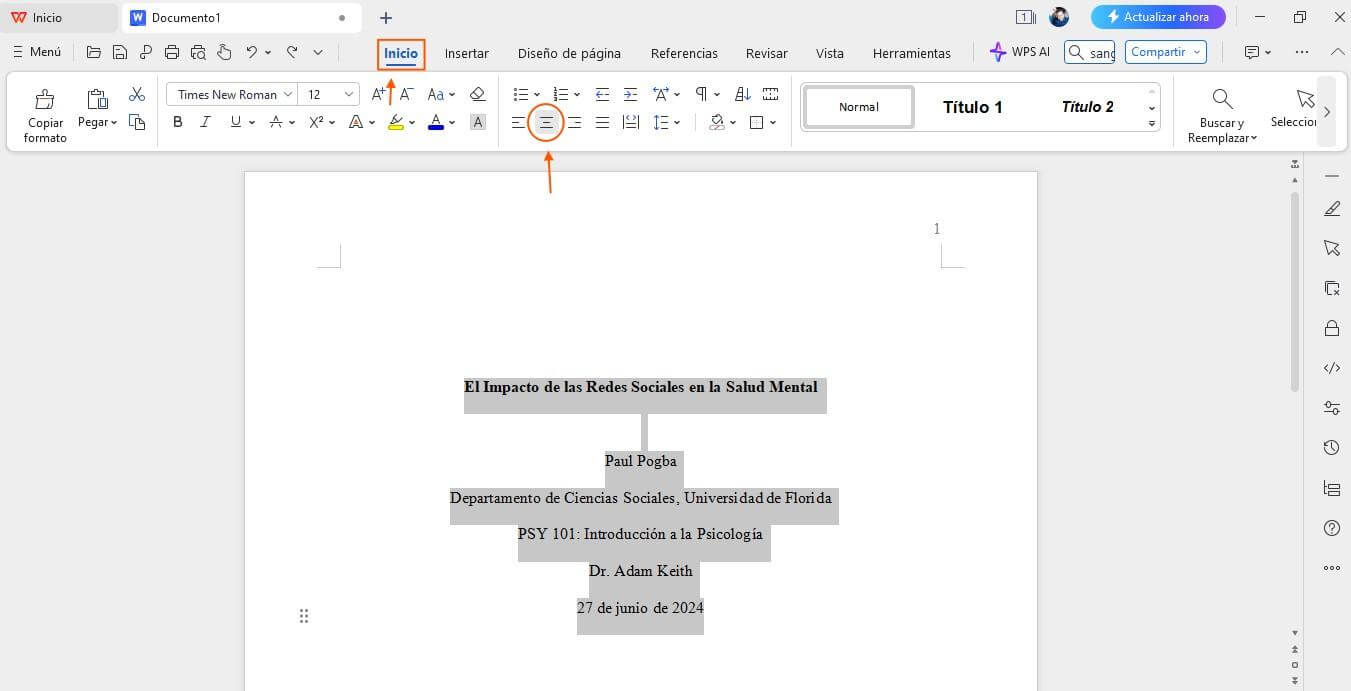The height and width of the screenshot is (691, 1351).
Task: Select the WPS AI icon
Action: click(997, 51)
